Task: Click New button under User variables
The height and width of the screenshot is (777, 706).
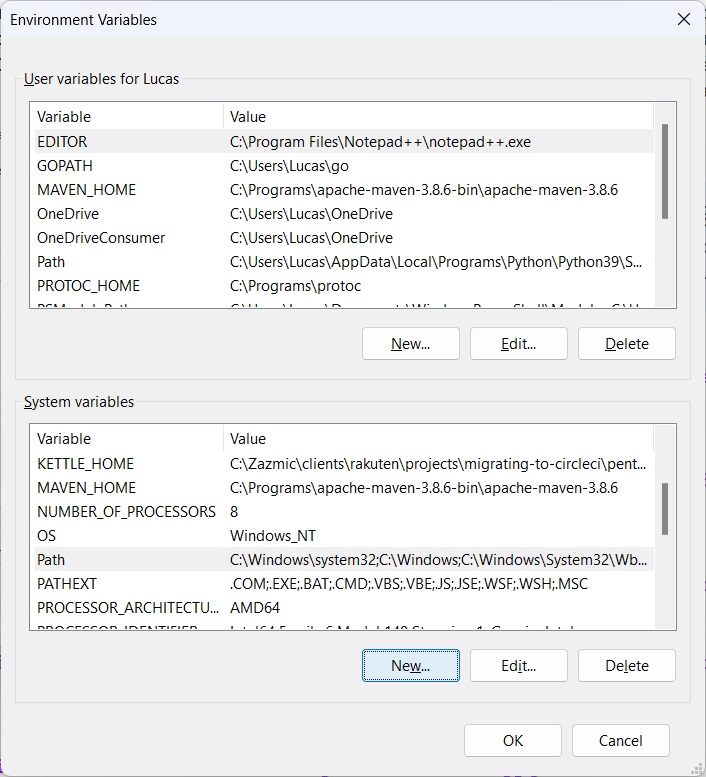Action: (x=410, y=343)
